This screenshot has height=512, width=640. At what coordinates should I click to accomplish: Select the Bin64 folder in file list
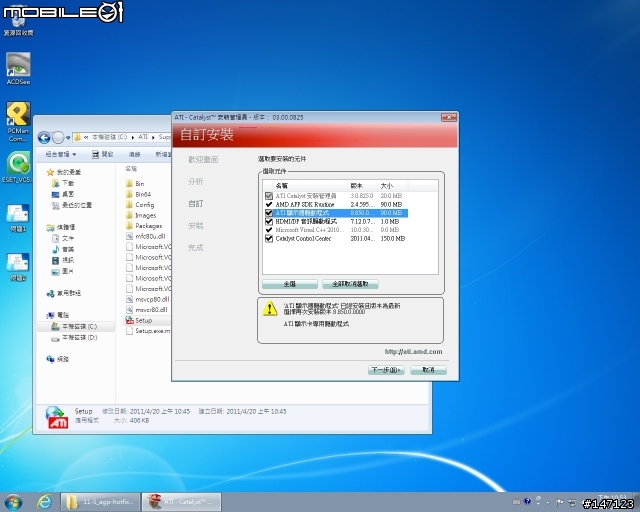click(x=138, y=194)
